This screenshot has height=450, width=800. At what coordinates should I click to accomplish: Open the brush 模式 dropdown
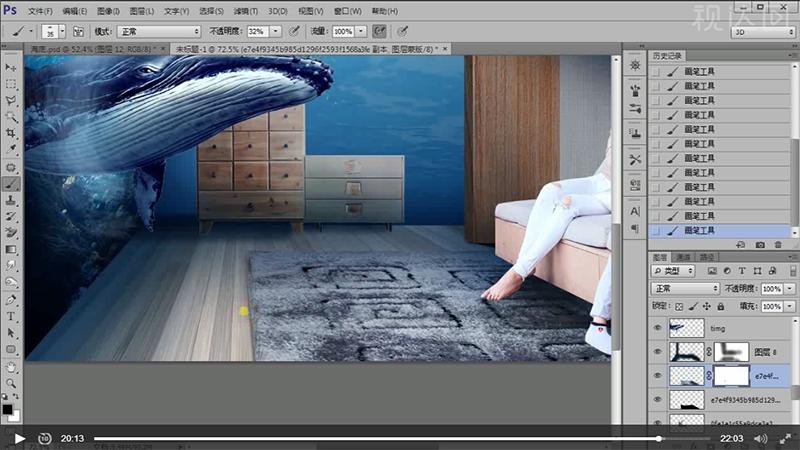point(158,32)
